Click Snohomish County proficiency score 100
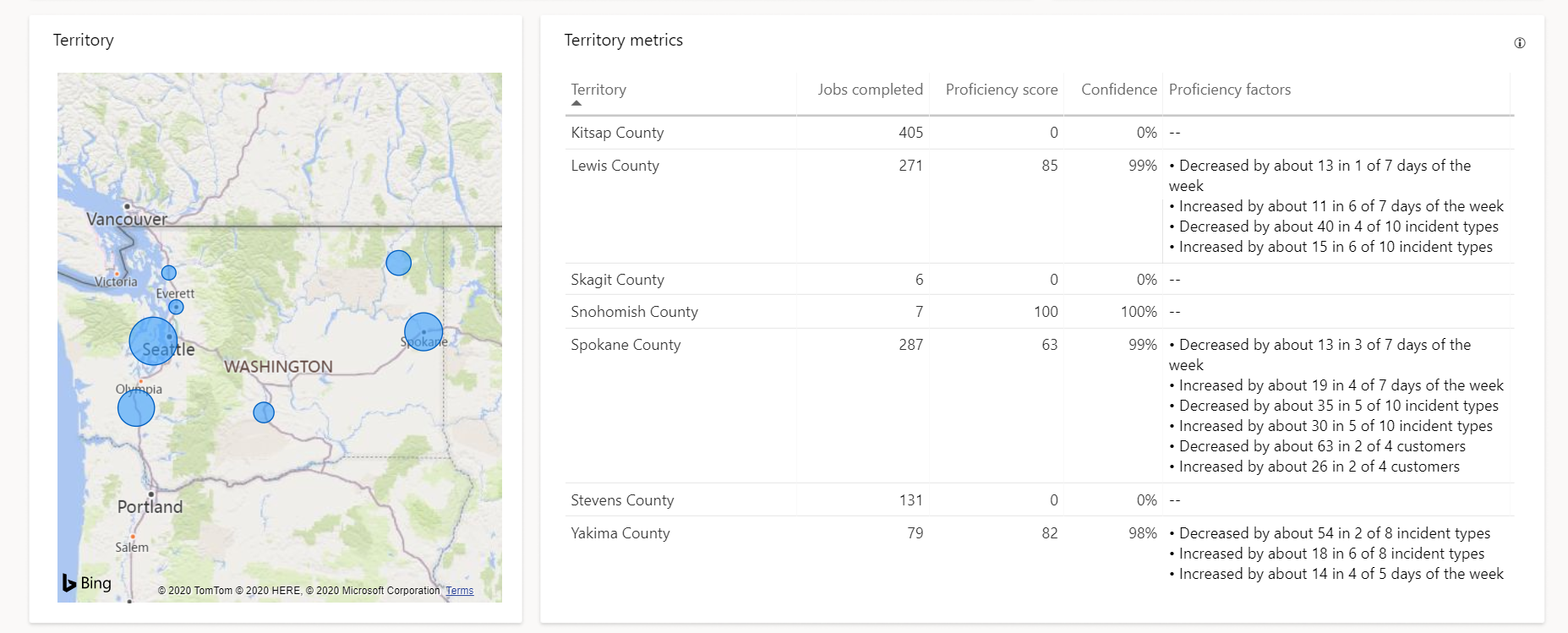 coord(1046,312)
